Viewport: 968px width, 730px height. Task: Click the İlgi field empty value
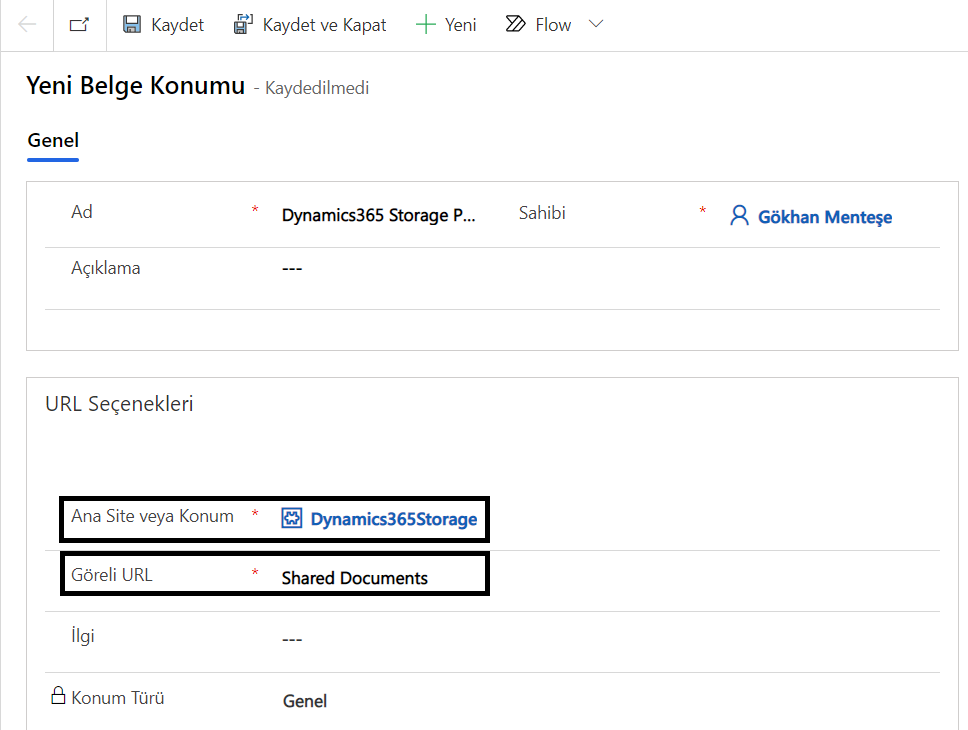(292, 640)
